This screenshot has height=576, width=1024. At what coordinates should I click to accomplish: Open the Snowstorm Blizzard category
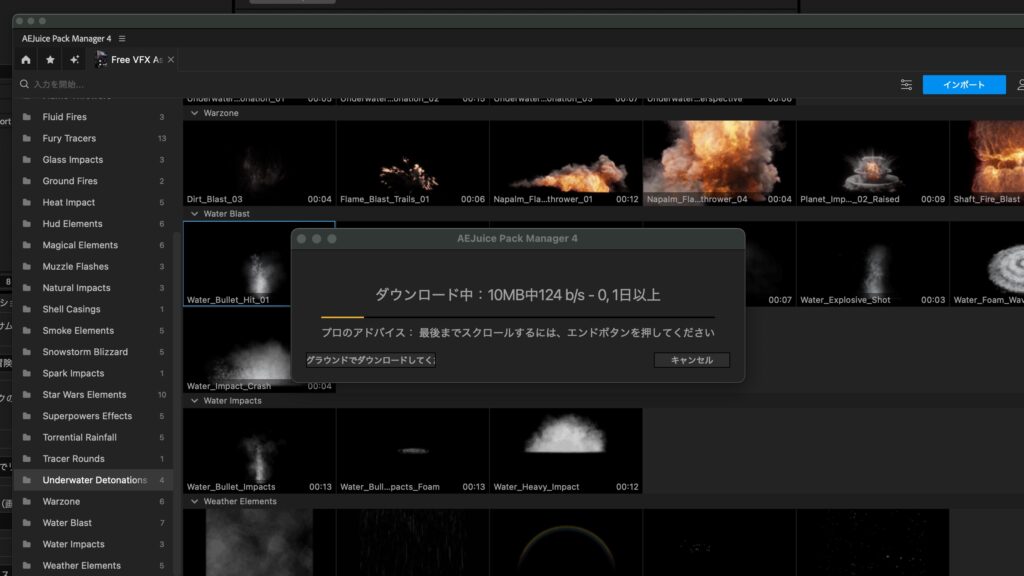point(93,352)
